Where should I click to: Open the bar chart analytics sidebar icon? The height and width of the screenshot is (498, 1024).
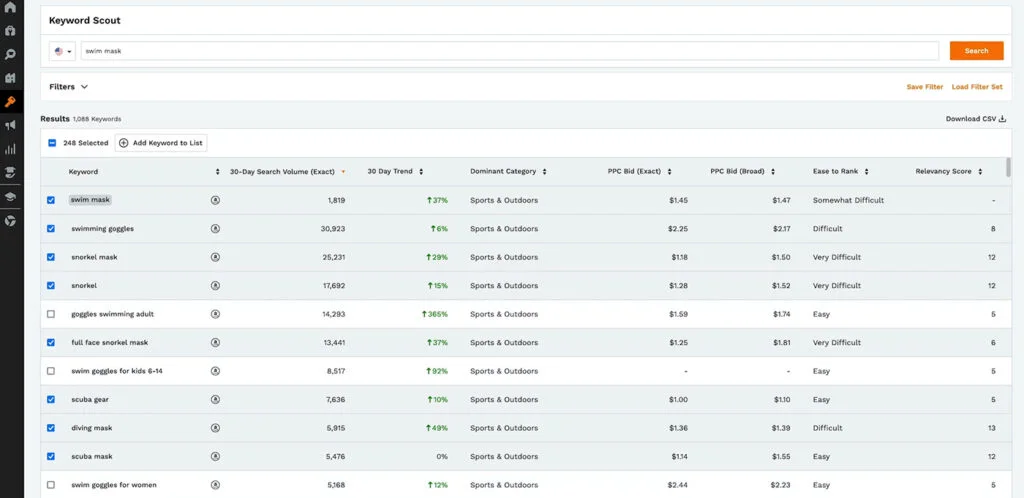click(10, 149)
